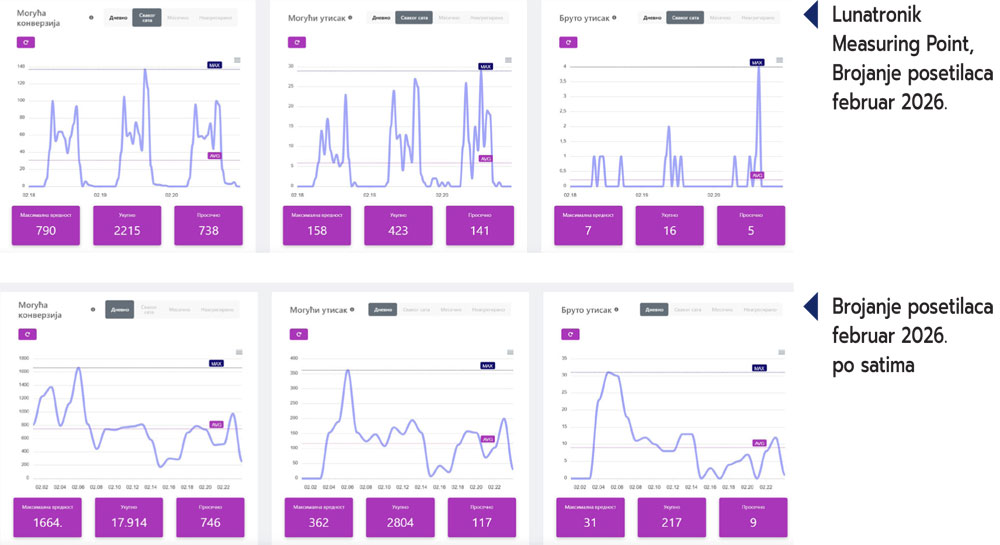Toggle MAX line label on top Могући утисак chart
The height and width of the screenshot is (545, 1000).
click(x=485, y=66)
